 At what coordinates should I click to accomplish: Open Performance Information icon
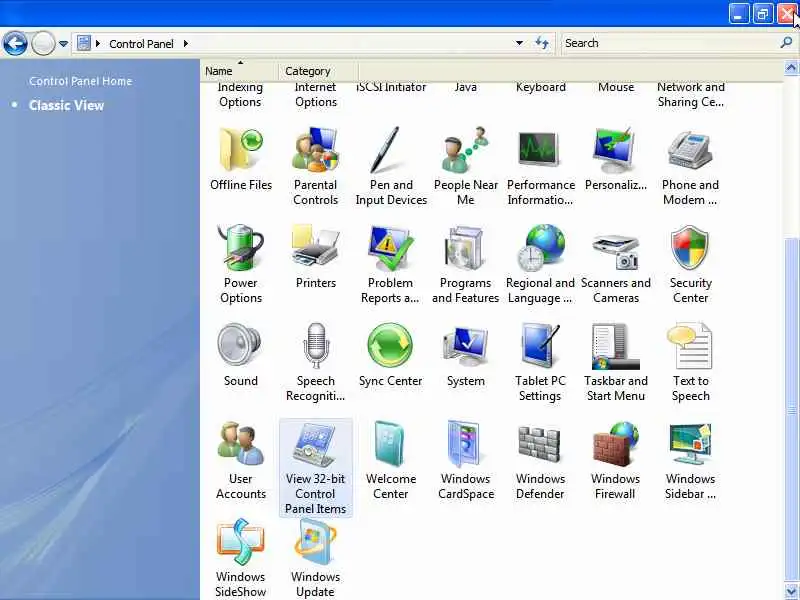pos(540,149)
